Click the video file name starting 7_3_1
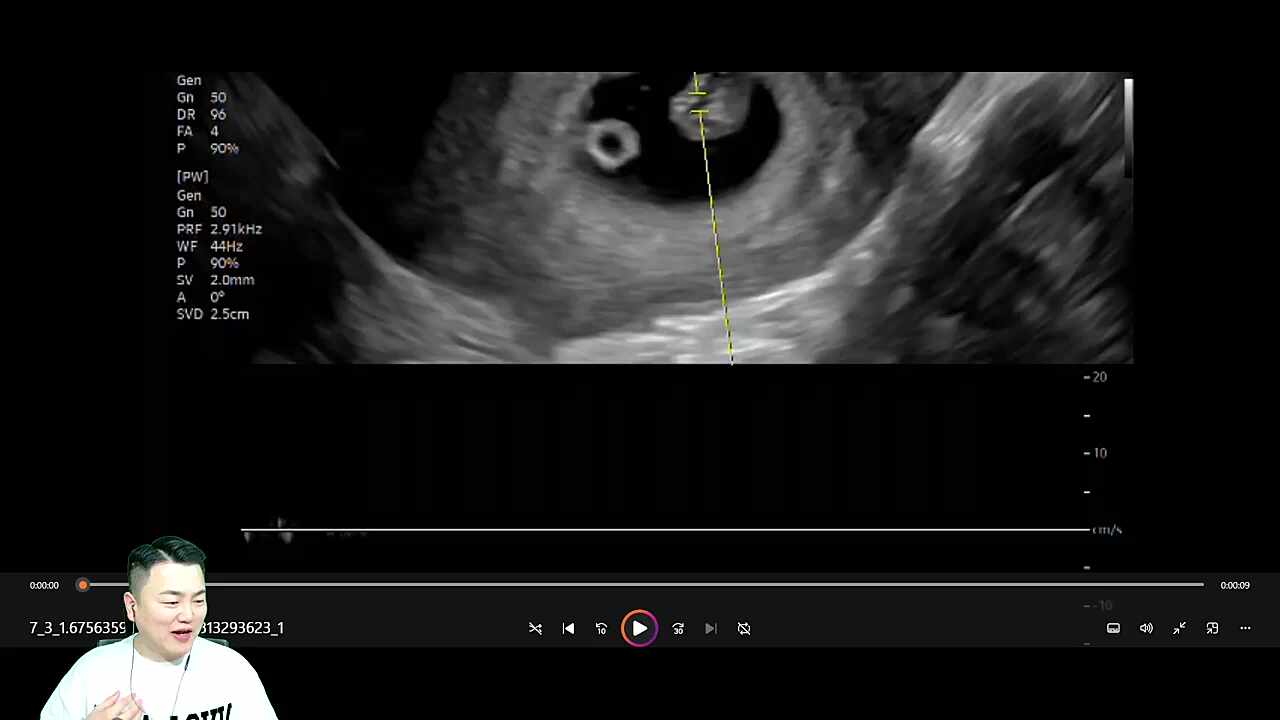Viewport: 1280px width, 720px height. pos(77,628)
